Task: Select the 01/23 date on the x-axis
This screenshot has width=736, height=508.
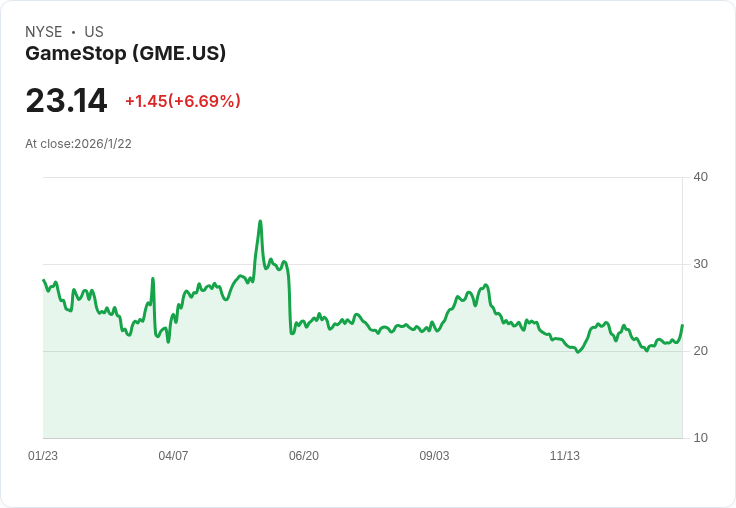Action: coord(43,456)
